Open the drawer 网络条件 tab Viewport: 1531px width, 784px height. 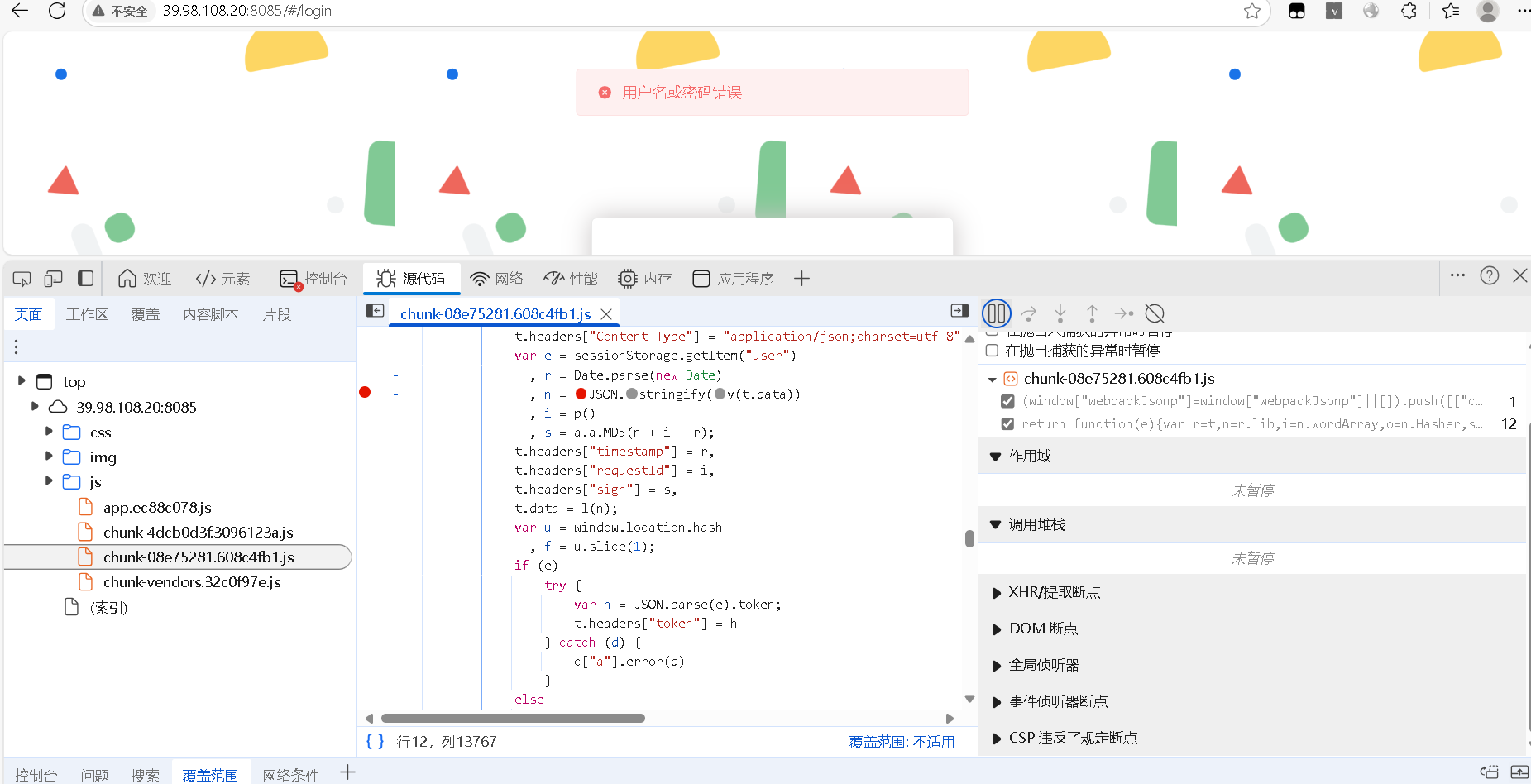[x=291, y=775]
